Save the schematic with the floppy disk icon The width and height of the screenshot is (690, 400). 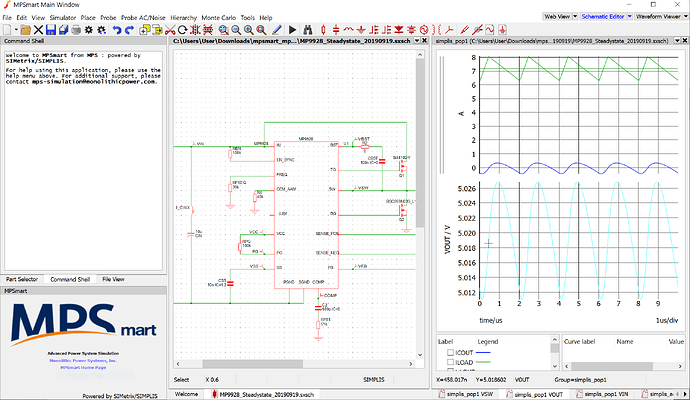tap(51, 29)
